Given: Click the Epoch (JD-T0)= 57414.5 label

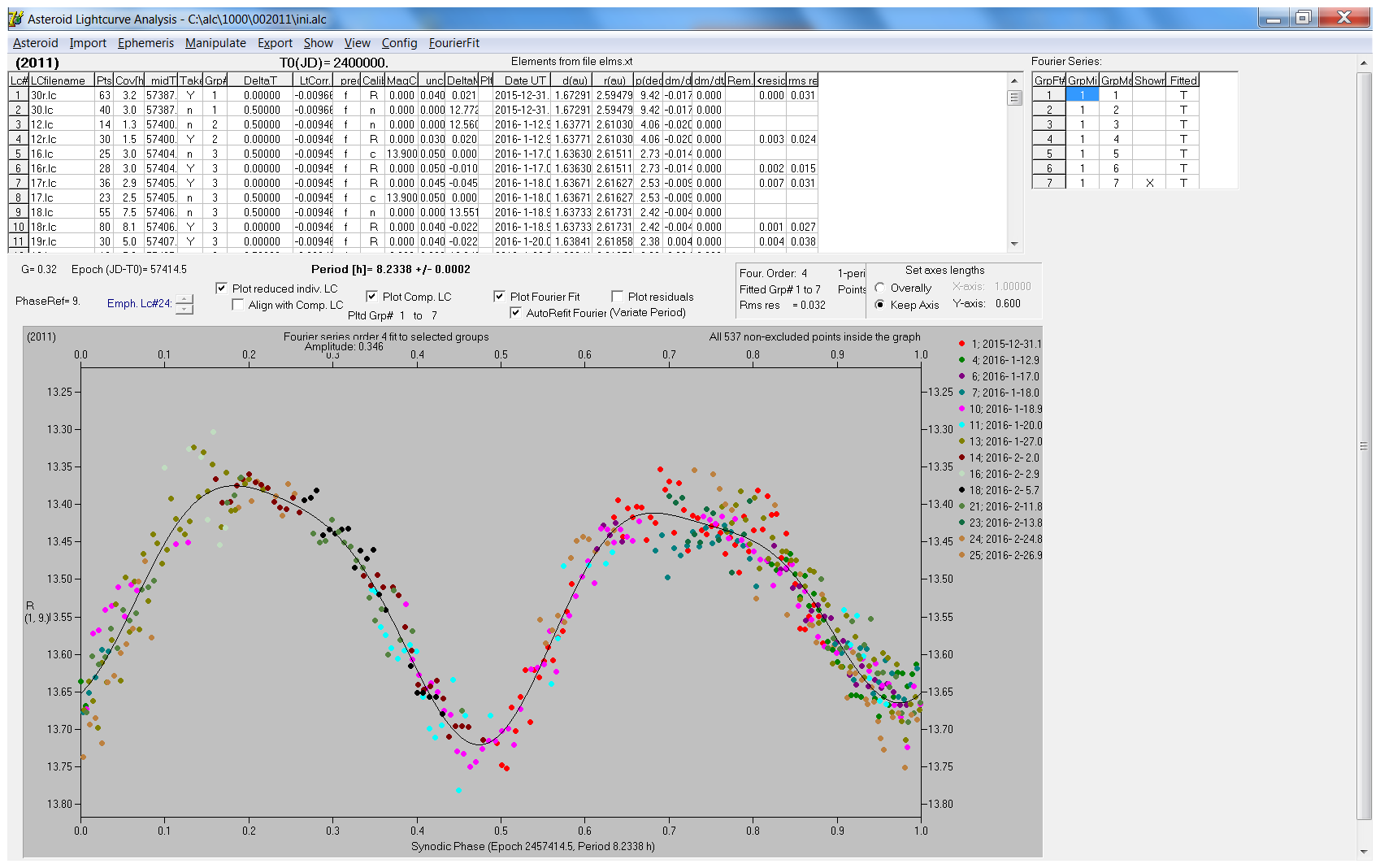Looking at the screenshot, I should (128, 269).
